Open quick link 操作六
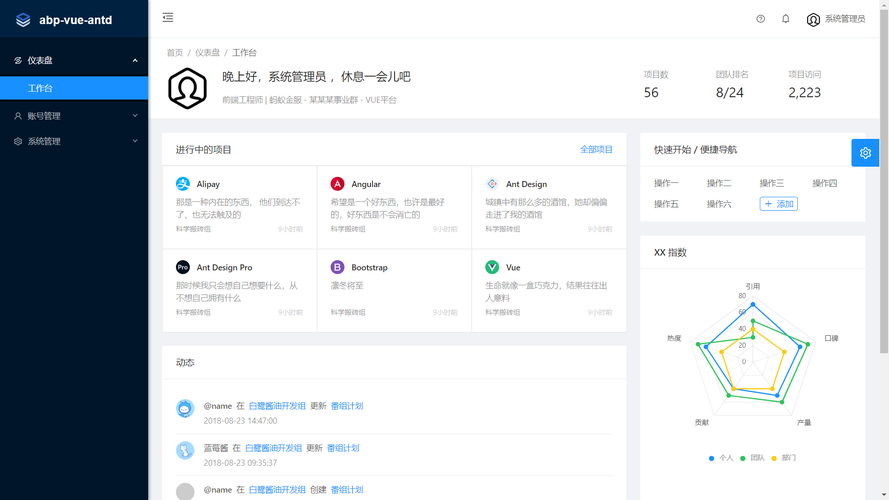This screenshot has width=889, height=500. [x=719, y=204]
